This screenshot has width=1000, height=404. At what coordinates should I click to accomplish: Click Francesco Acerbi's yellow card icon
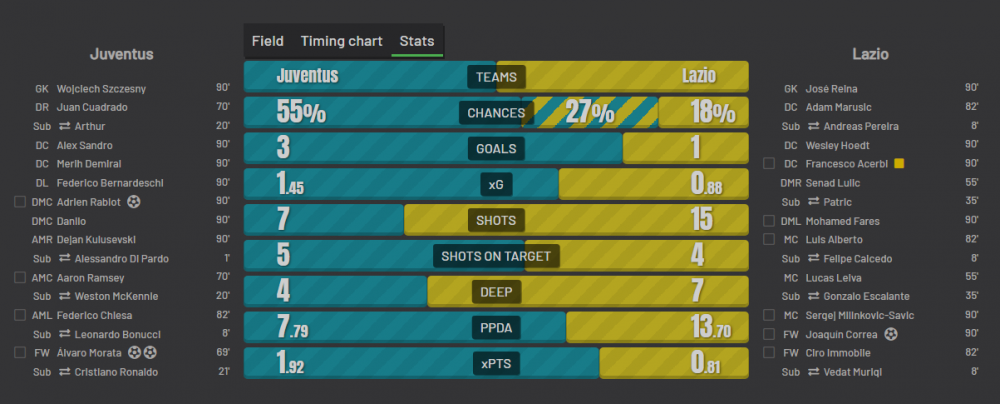coord(900,163)
